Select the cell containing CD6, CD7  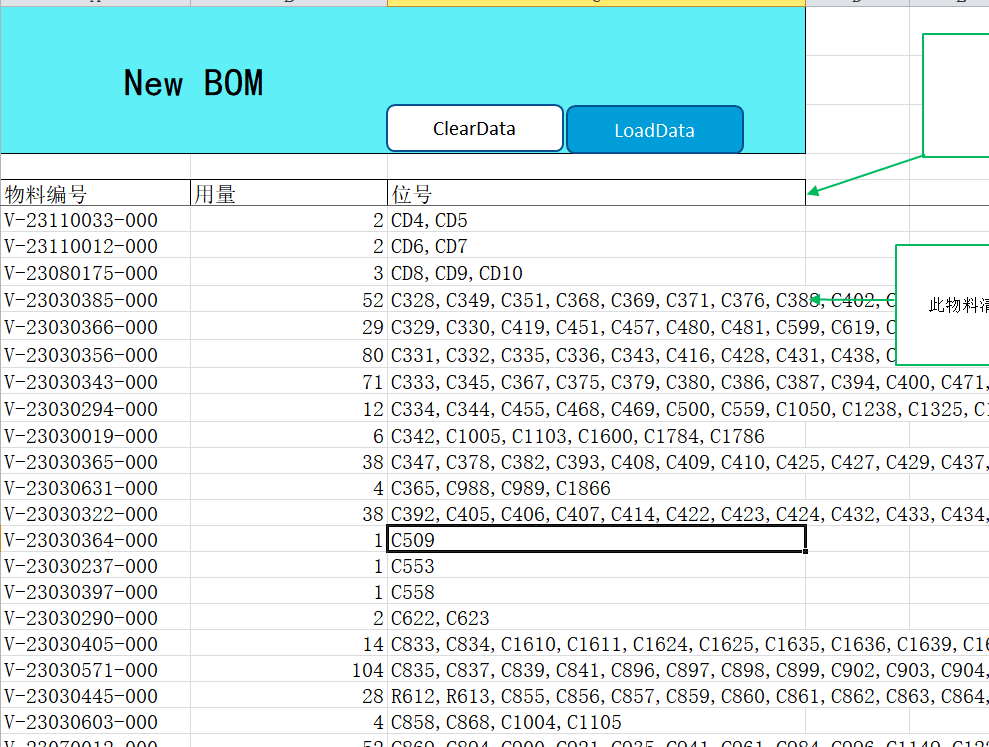coord(597,245)
